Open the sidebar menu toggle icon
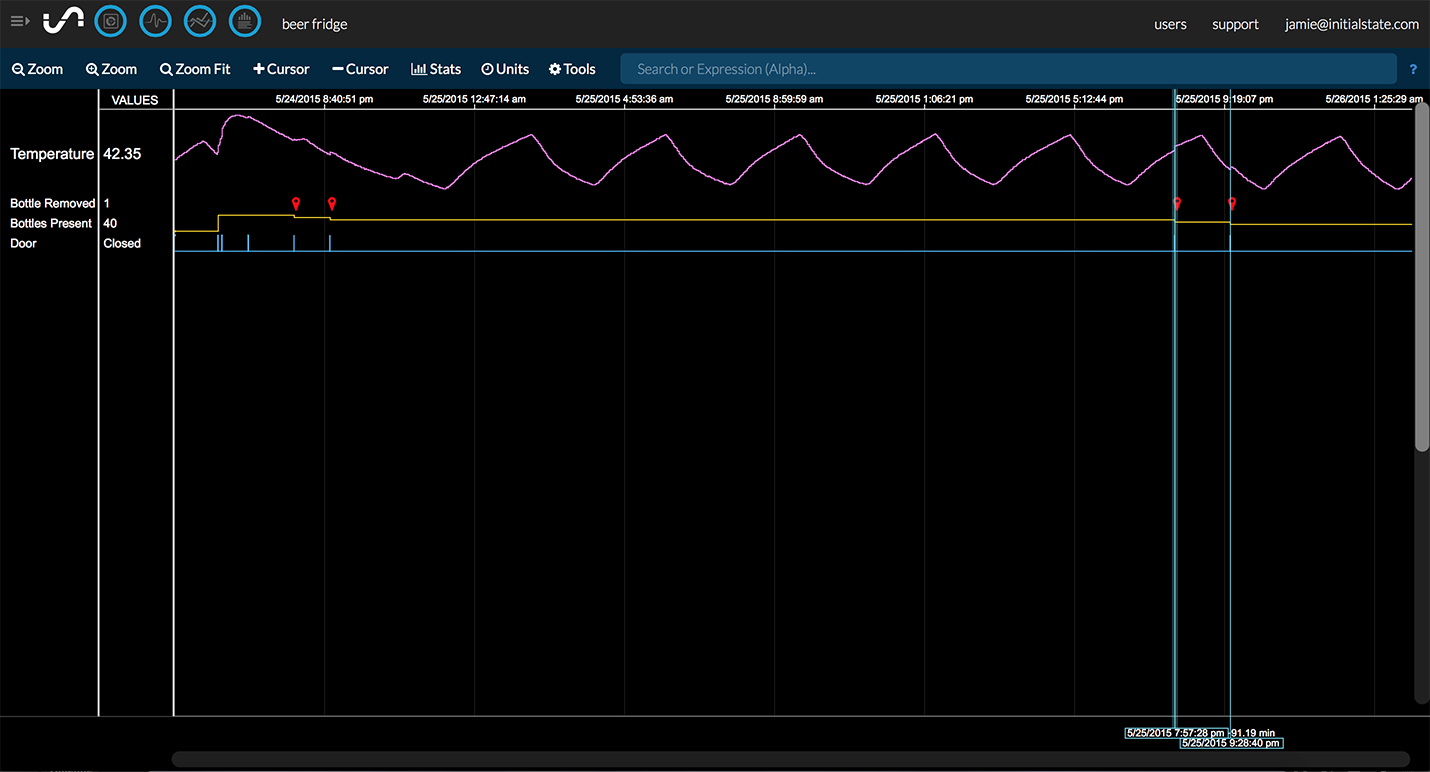 pos(20,21)
